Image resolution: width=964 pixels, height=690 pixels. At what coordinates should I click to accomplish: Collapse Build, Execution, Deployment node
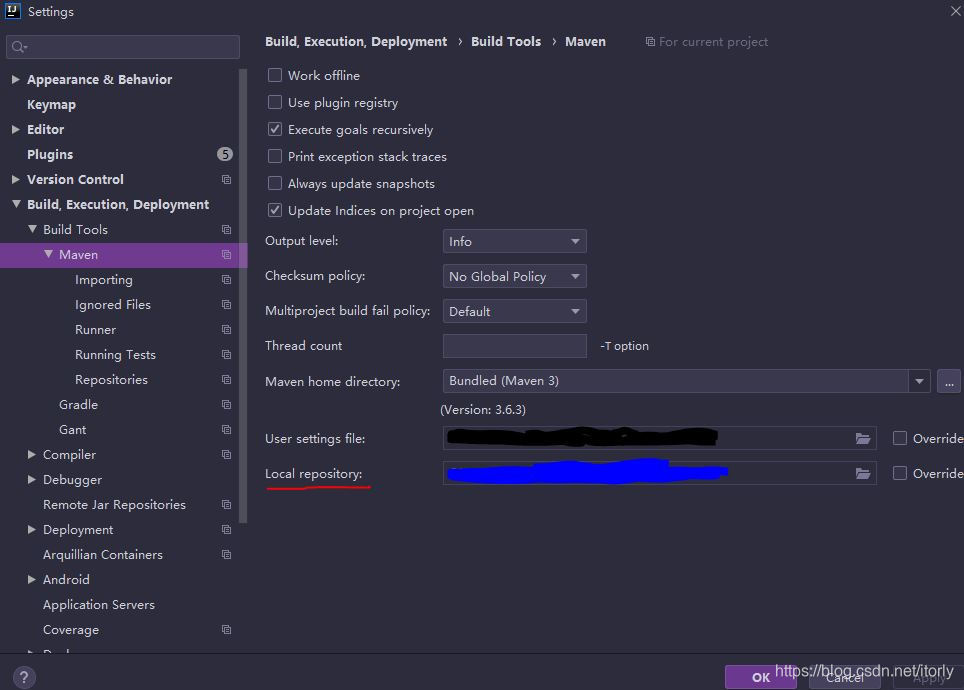(16, 204)
